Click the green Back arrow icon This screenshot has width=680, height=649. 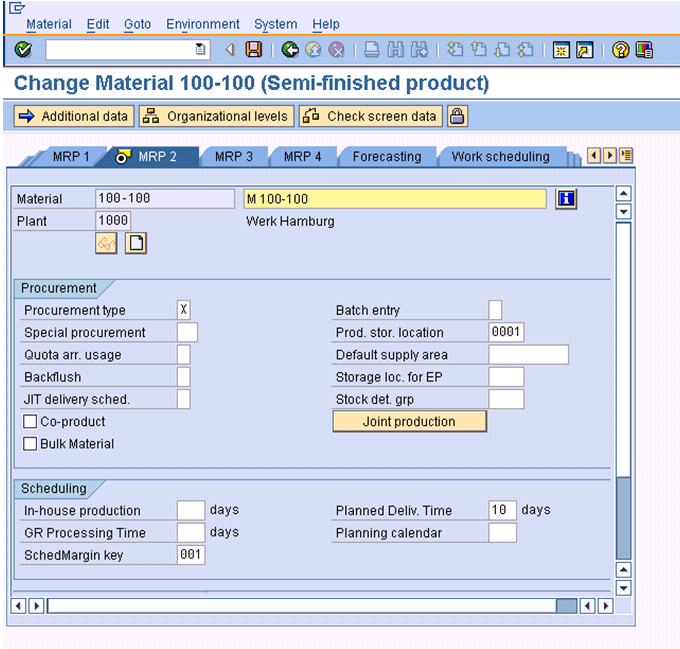[290, 49]
